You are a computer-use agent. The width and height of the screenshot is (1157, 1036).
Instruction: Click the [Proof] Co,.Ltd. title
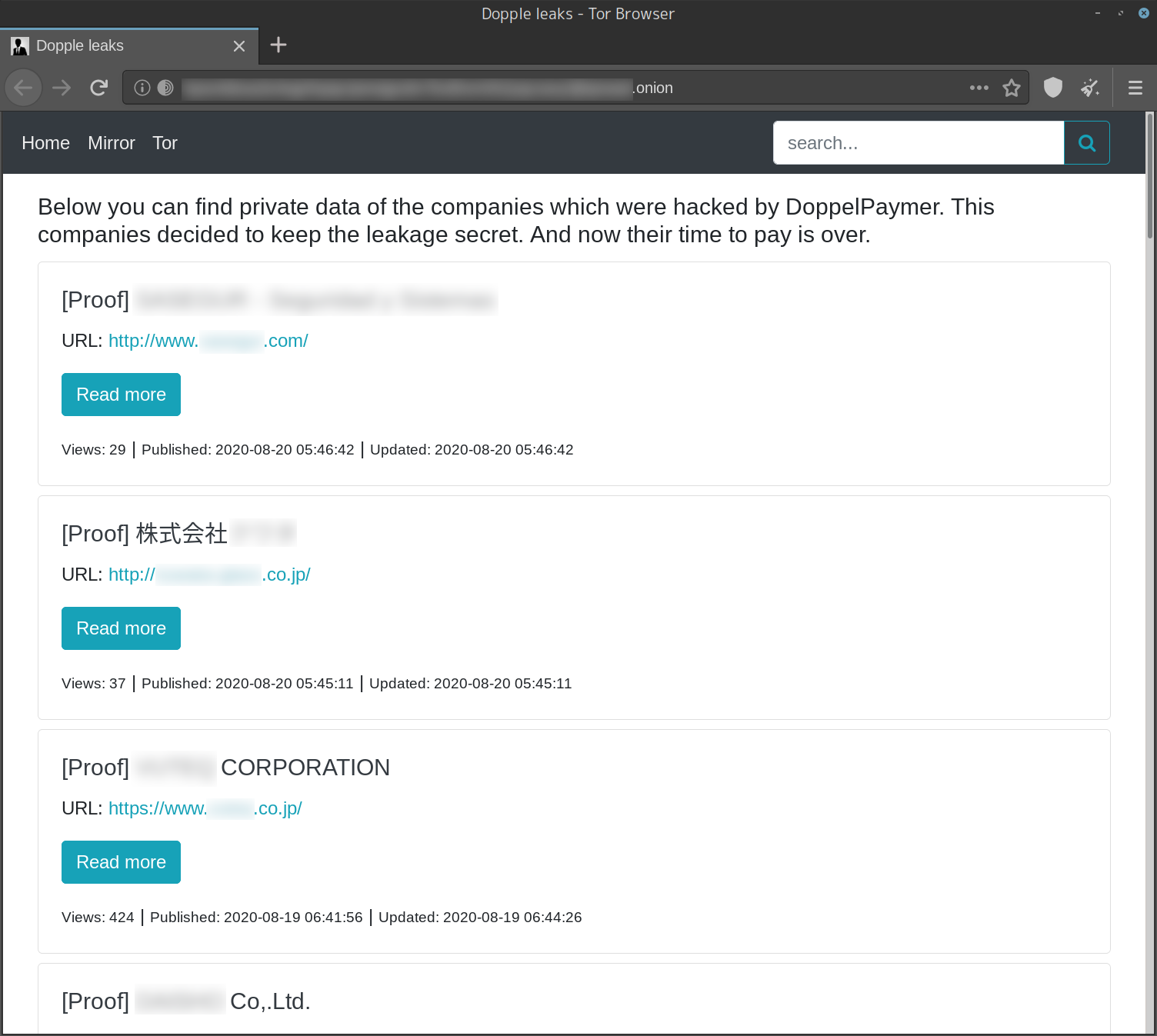(186, 1001)
